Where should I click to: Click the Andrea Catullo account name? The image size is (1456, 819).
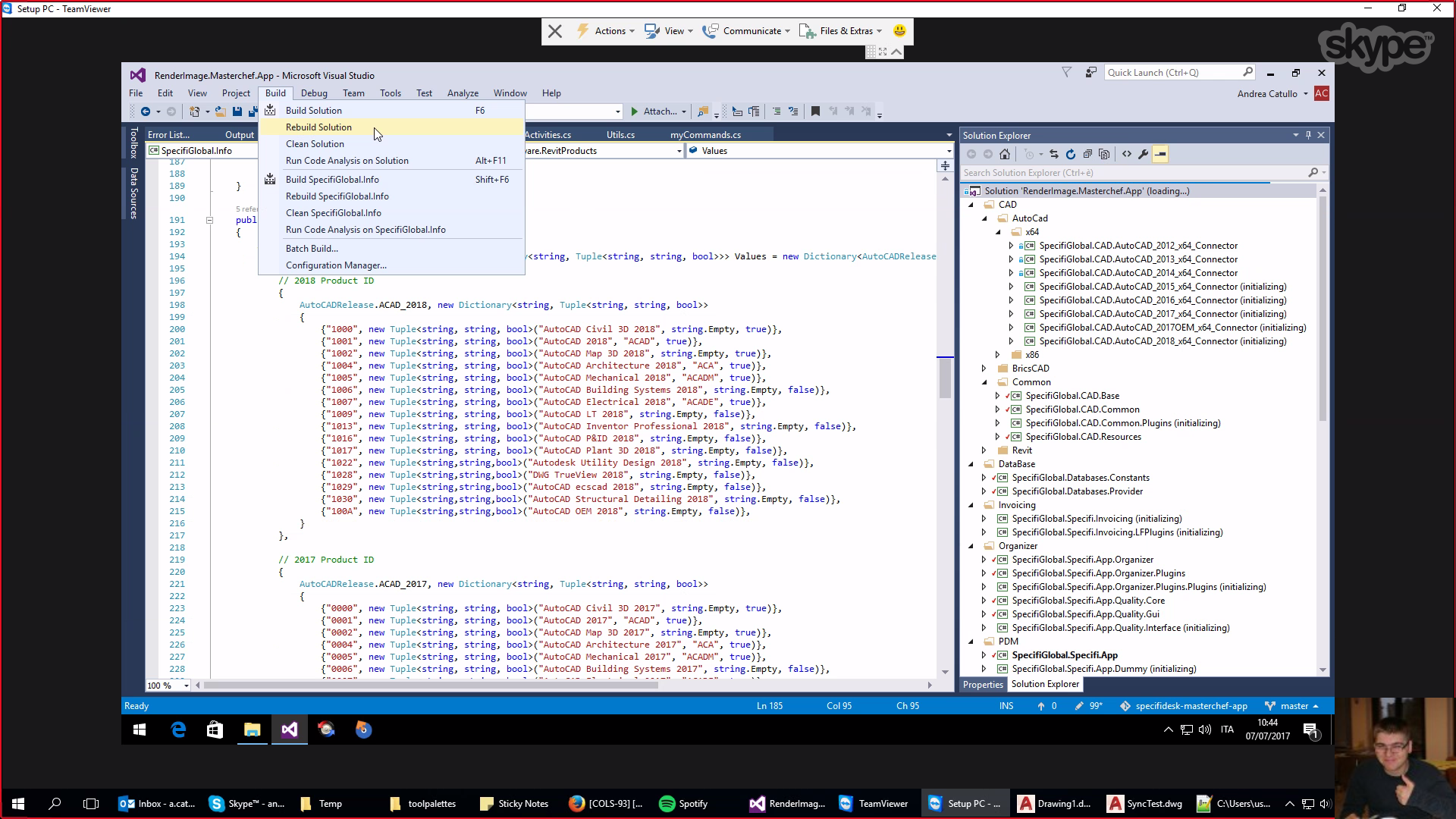pos(1267,94)
